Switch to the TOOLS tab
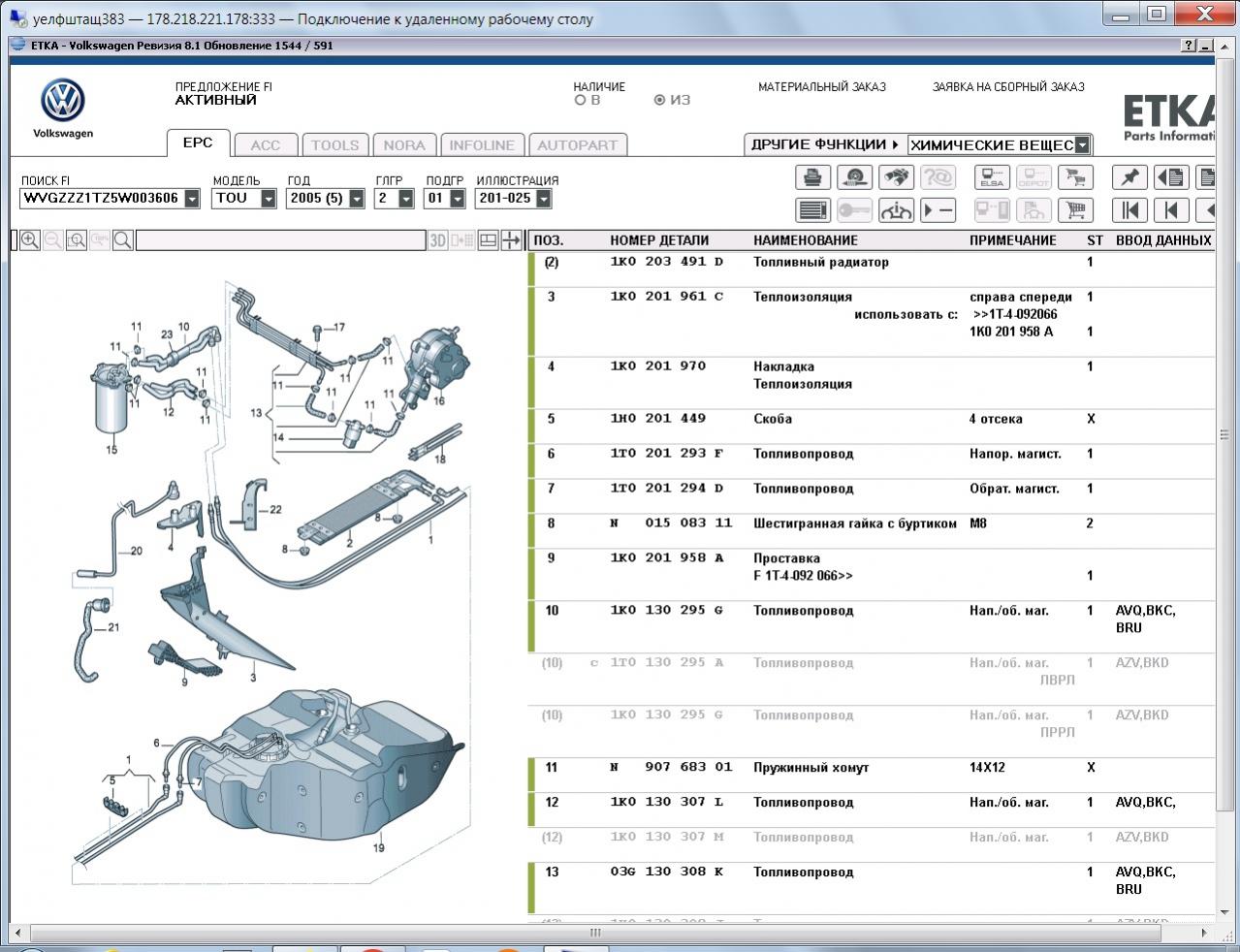Screen dimensions: 1240x952 click(x=334, y=145)
